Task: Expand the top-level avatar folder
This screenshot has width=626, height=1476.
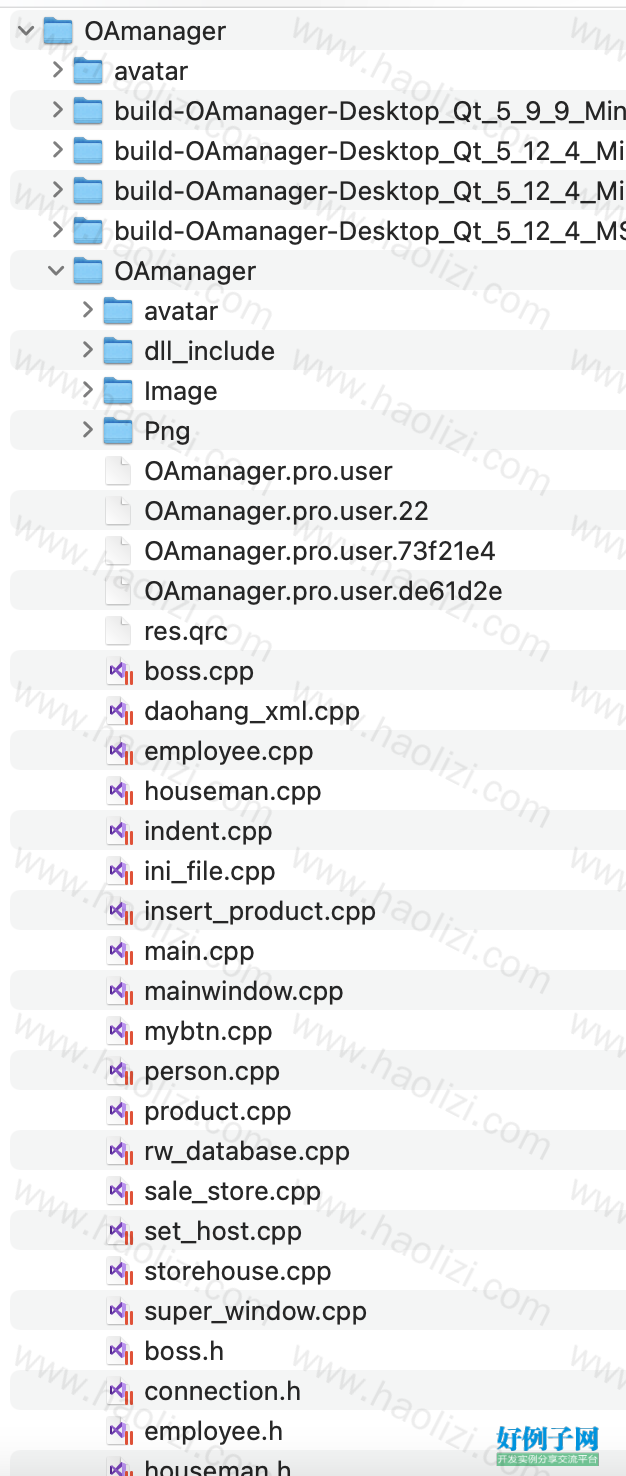Action: (57, 71)
